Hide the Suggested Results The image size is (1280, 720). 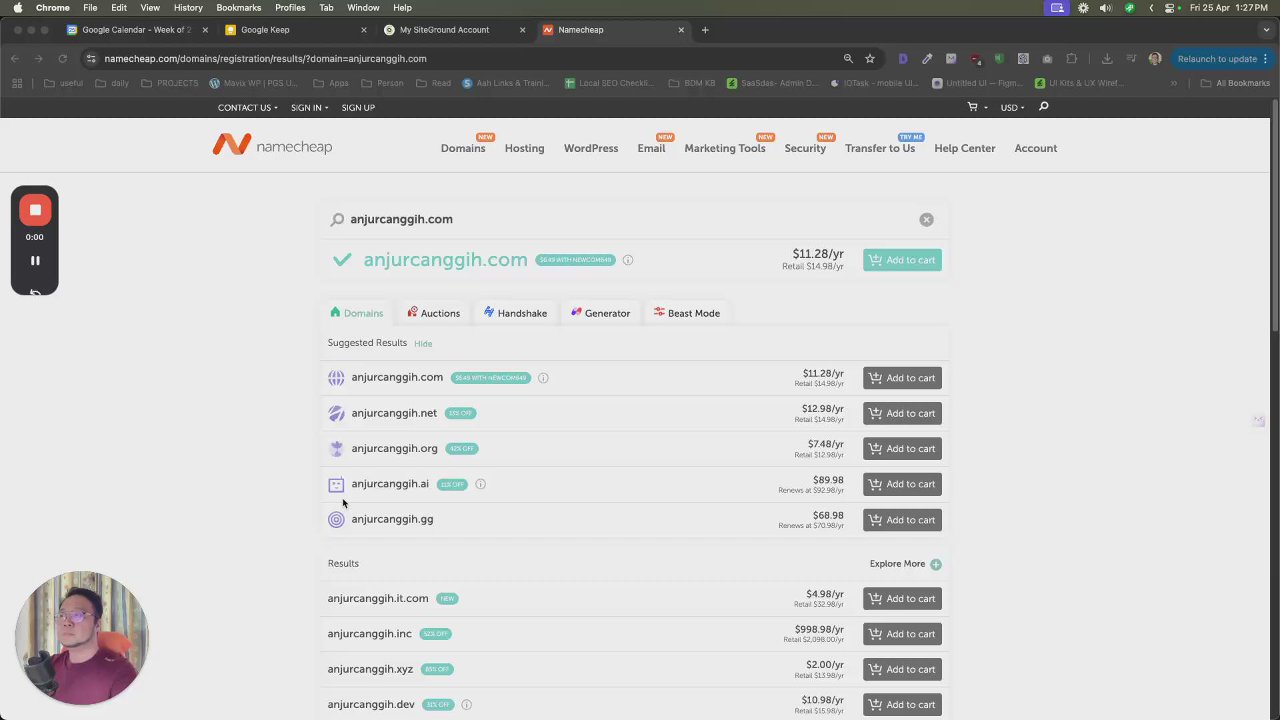pyautogui.click(x=423, y=344)
